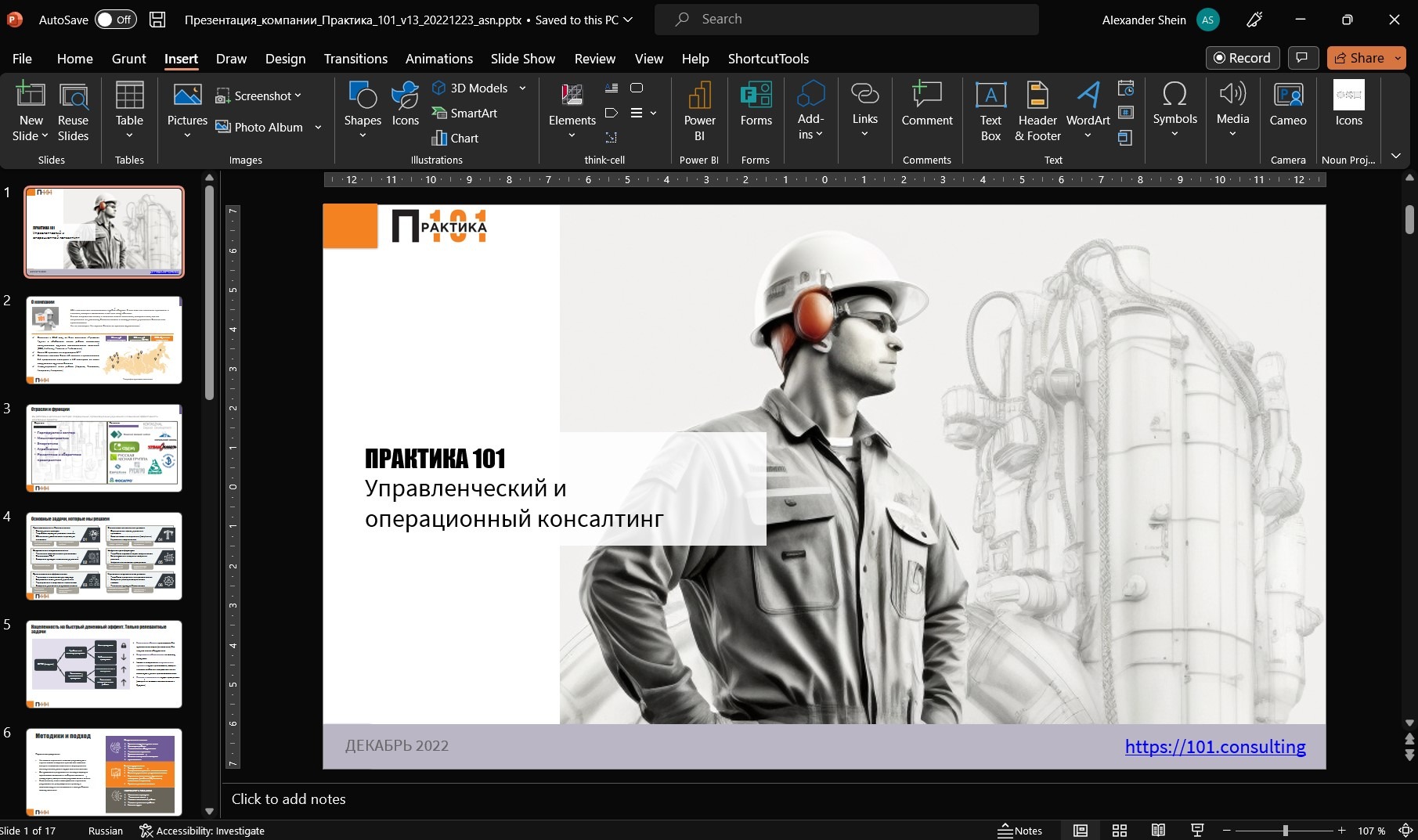
Task: Expand the 3D Models dropdown arrow
Action: (522, 88)
